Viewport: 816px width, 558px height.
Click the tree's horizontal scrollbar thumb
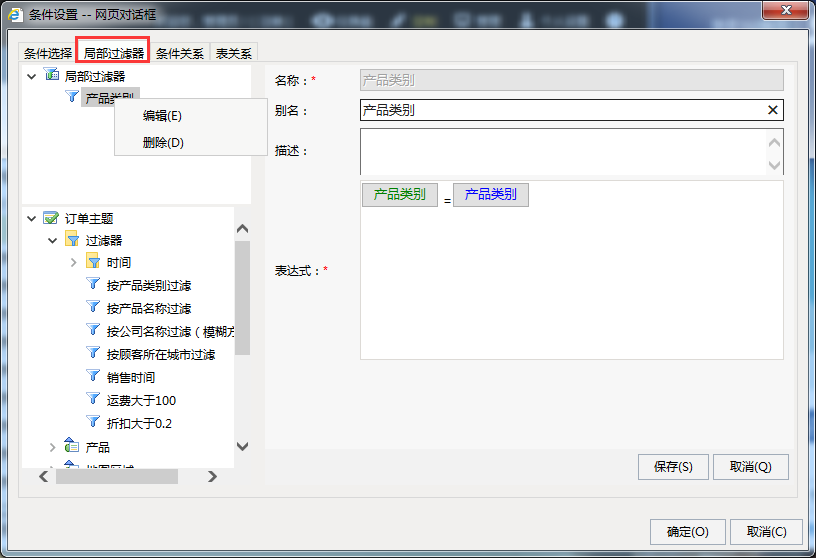click(x=117, y=476)
